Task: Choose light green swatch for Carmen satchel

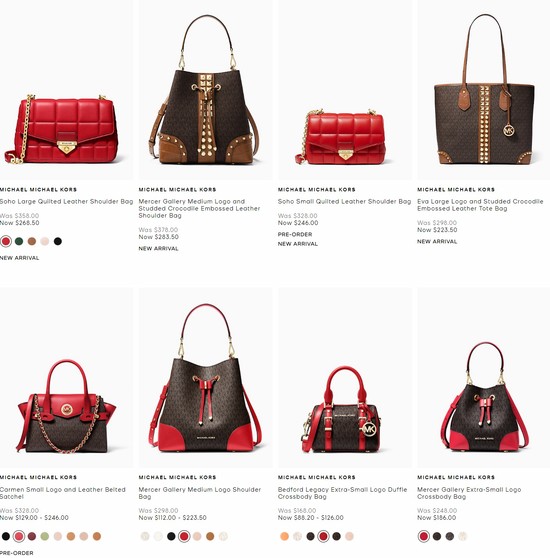Action: click(x=44, y=536)
